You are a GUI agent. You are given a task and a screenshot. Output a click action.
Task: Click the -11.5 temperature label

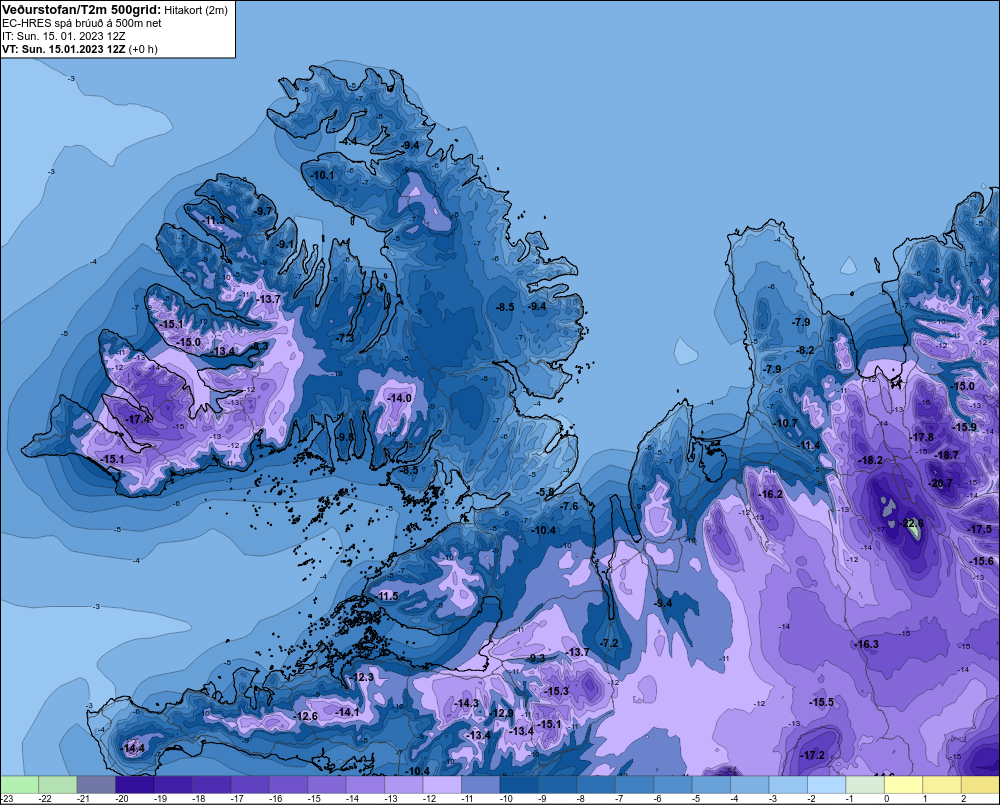(x=386, y=596)
